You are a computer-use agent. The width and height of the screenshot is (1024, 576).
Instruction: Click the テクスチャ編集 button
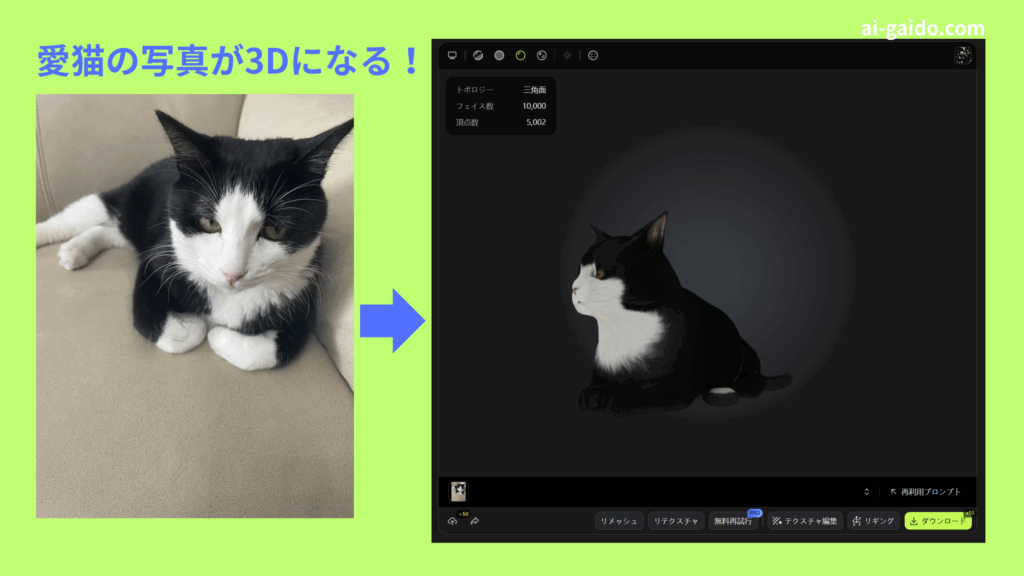(805, 521)
